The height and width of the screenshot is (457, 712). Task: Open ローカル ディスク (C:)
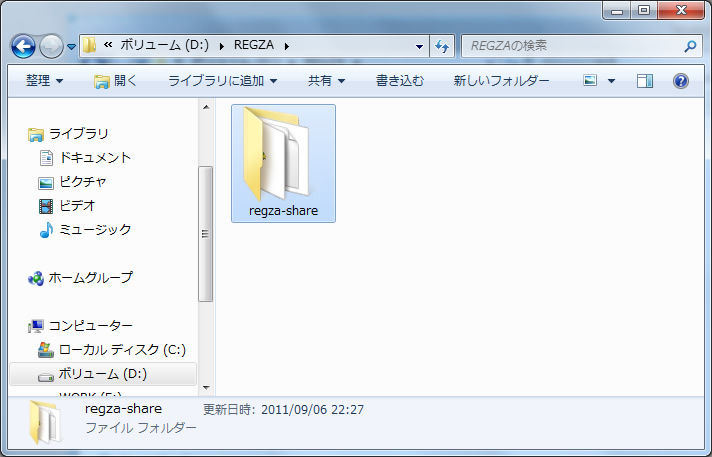pos(122,350)
